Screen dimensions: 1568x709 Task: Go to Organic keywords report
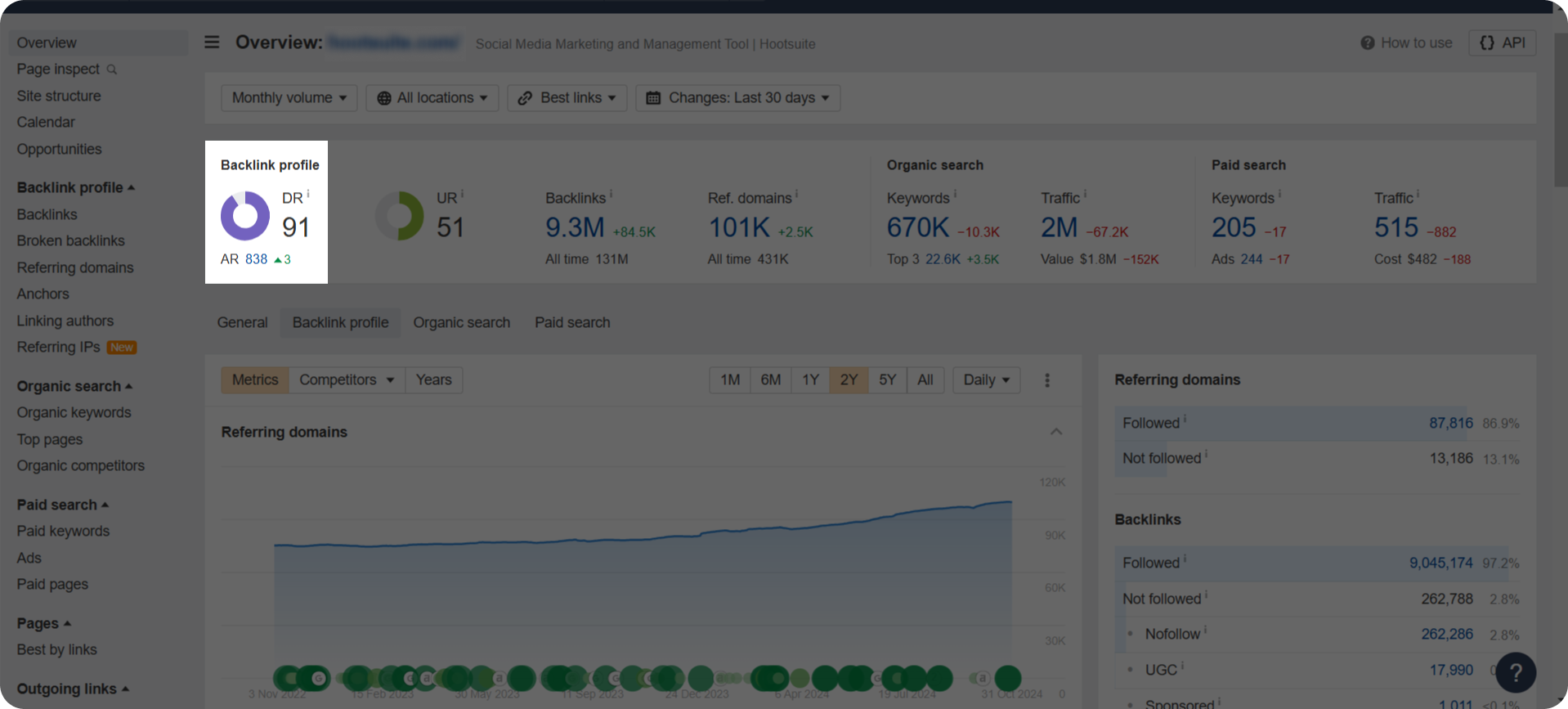coord(74,413)
